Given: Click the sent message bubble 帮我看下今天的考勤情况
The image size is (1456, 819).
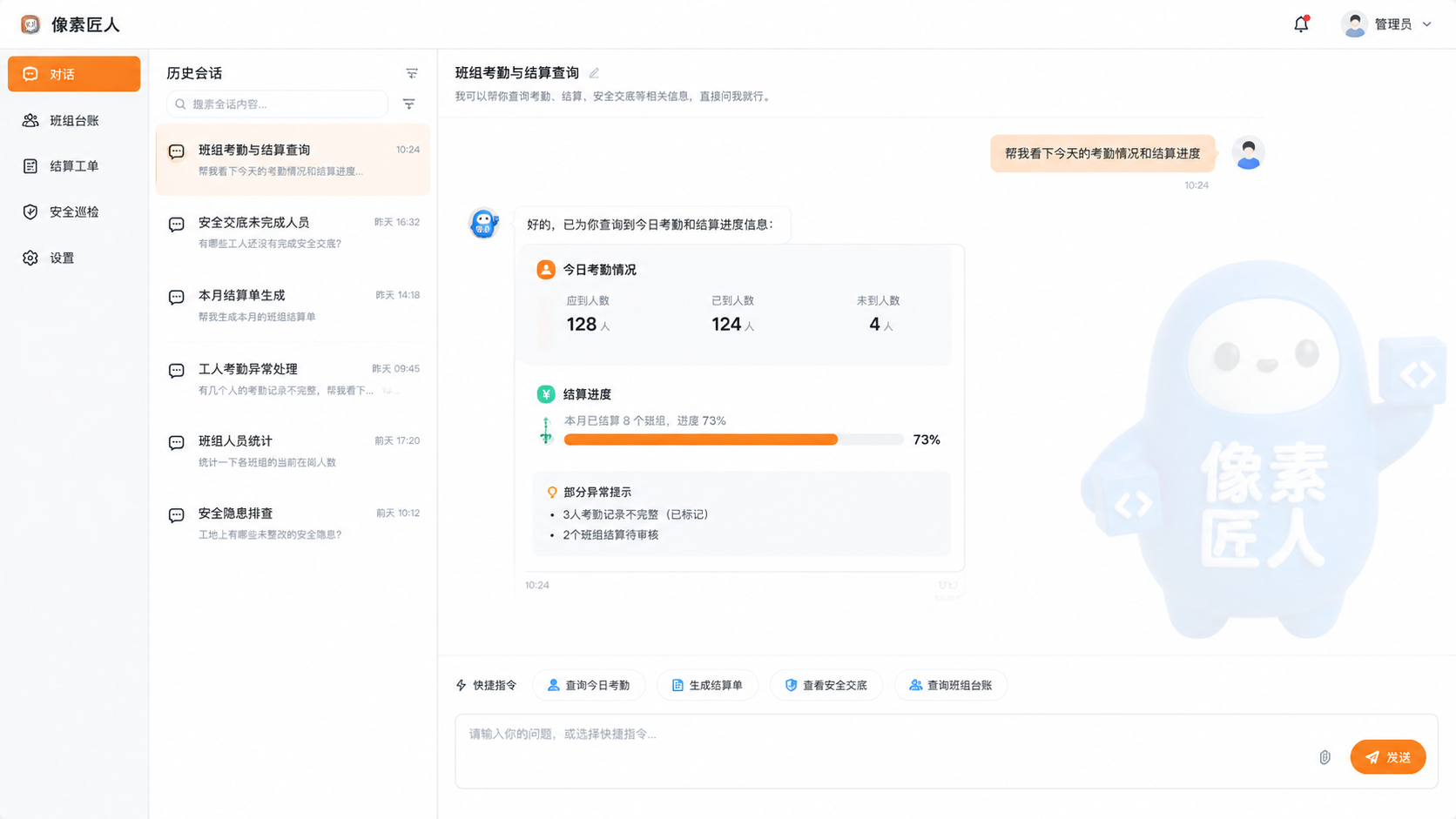Looking at the screenshot, I should 1102,153.
